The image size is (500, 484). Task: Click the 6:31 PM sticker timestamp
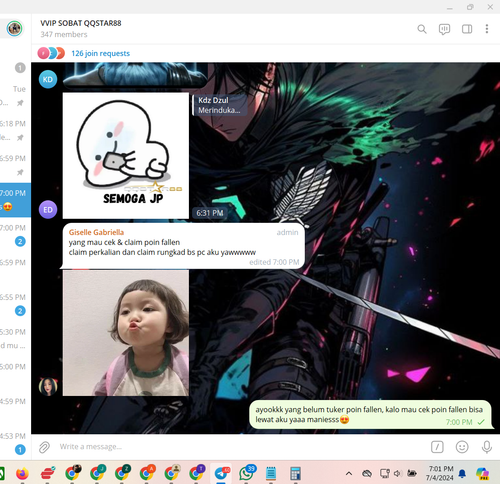pyautogui.click(x=210, y=213)
